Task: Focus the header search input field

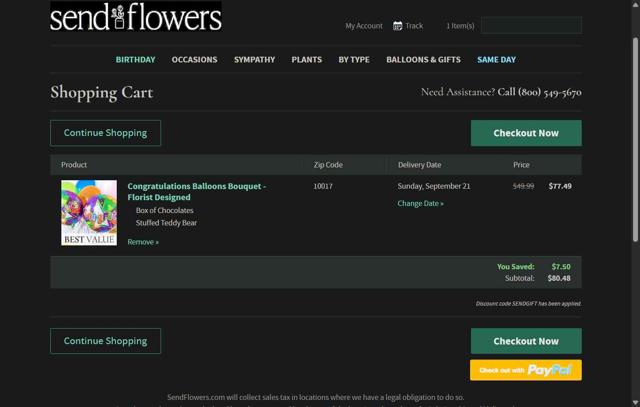Action: pyautogui.click(x=531, y=25)
